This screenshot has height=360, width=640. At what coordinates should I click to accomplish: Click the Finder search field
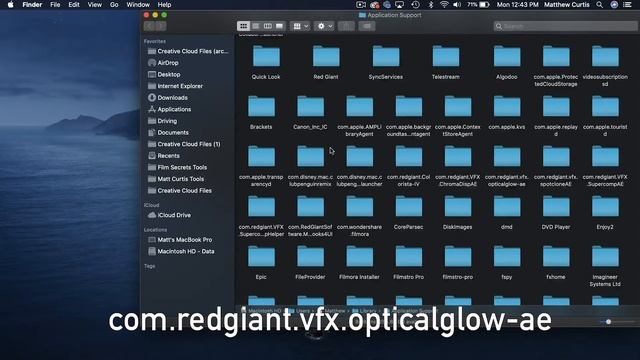click(x=565, y=26)
